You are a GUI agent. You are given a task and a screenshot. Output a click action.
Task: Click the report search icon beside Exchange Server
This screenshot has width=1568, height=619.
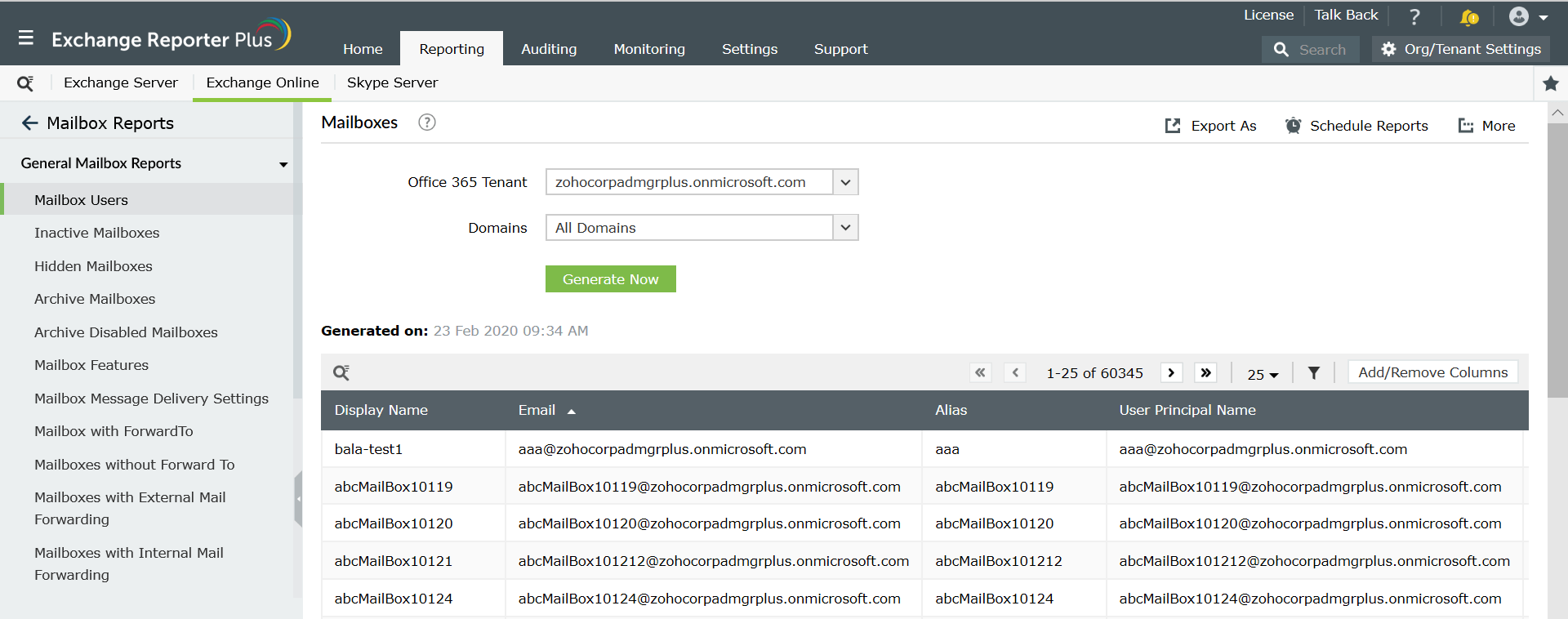click(25, 82)
